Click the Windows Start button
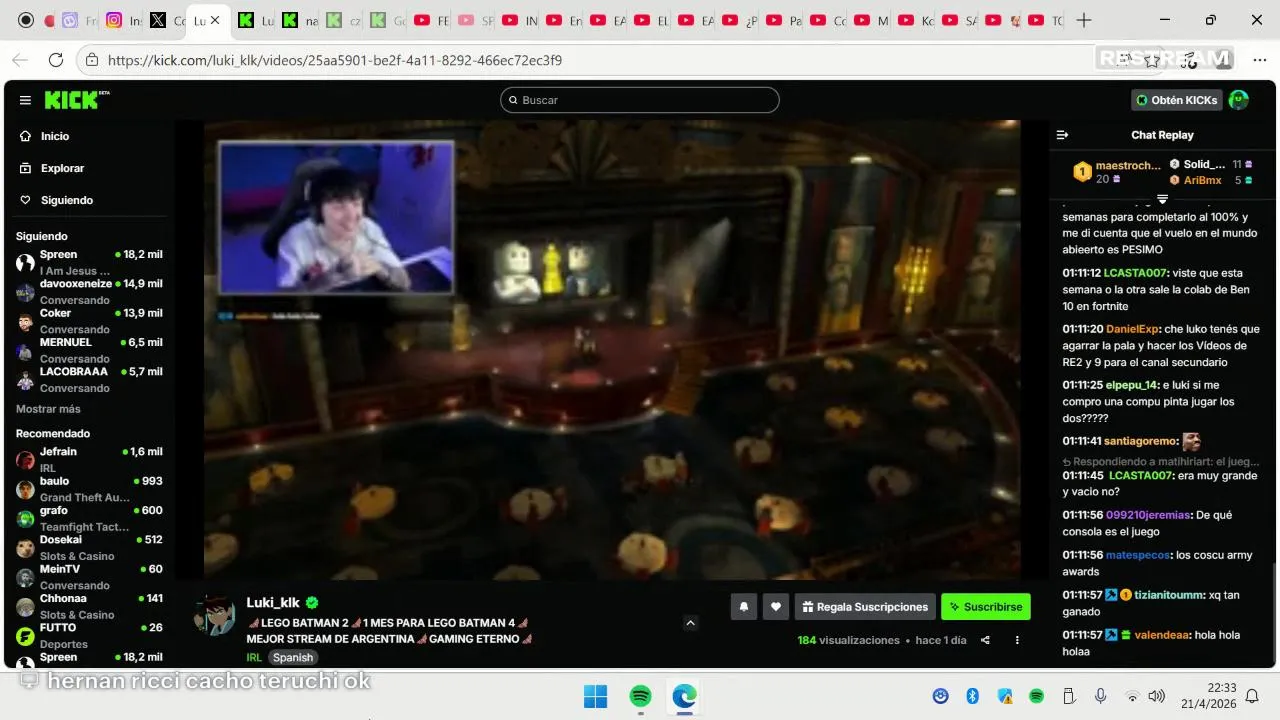Screen dimensions: 1280x720 coord(595,696)
